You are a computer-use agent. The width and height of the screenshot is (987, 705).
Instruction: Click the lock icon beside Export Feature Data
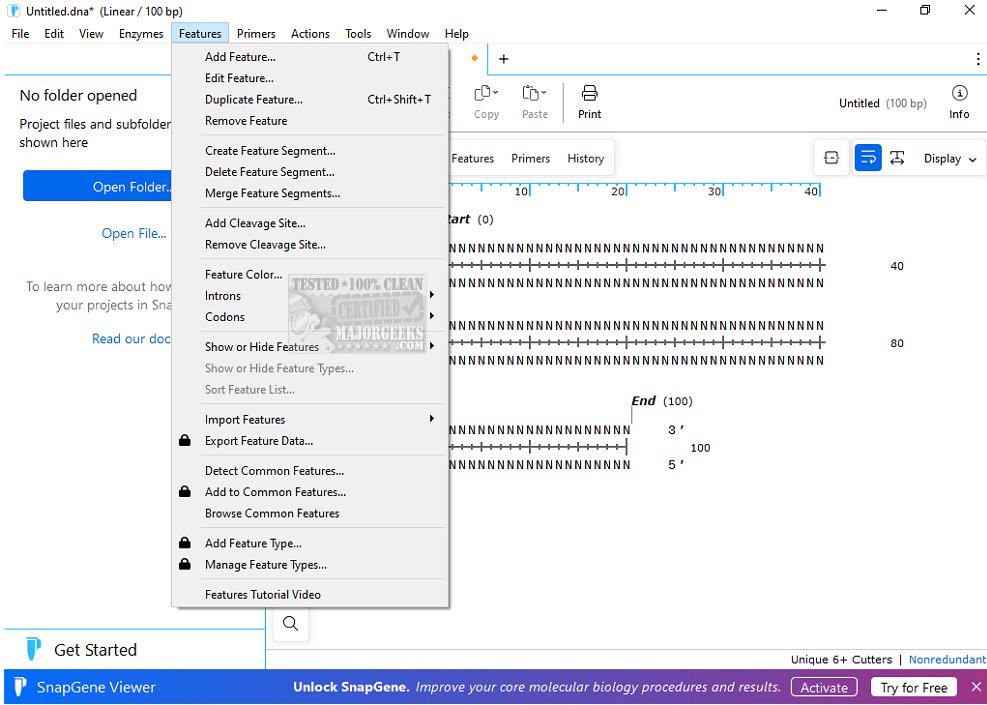click(x=184, y=440)
